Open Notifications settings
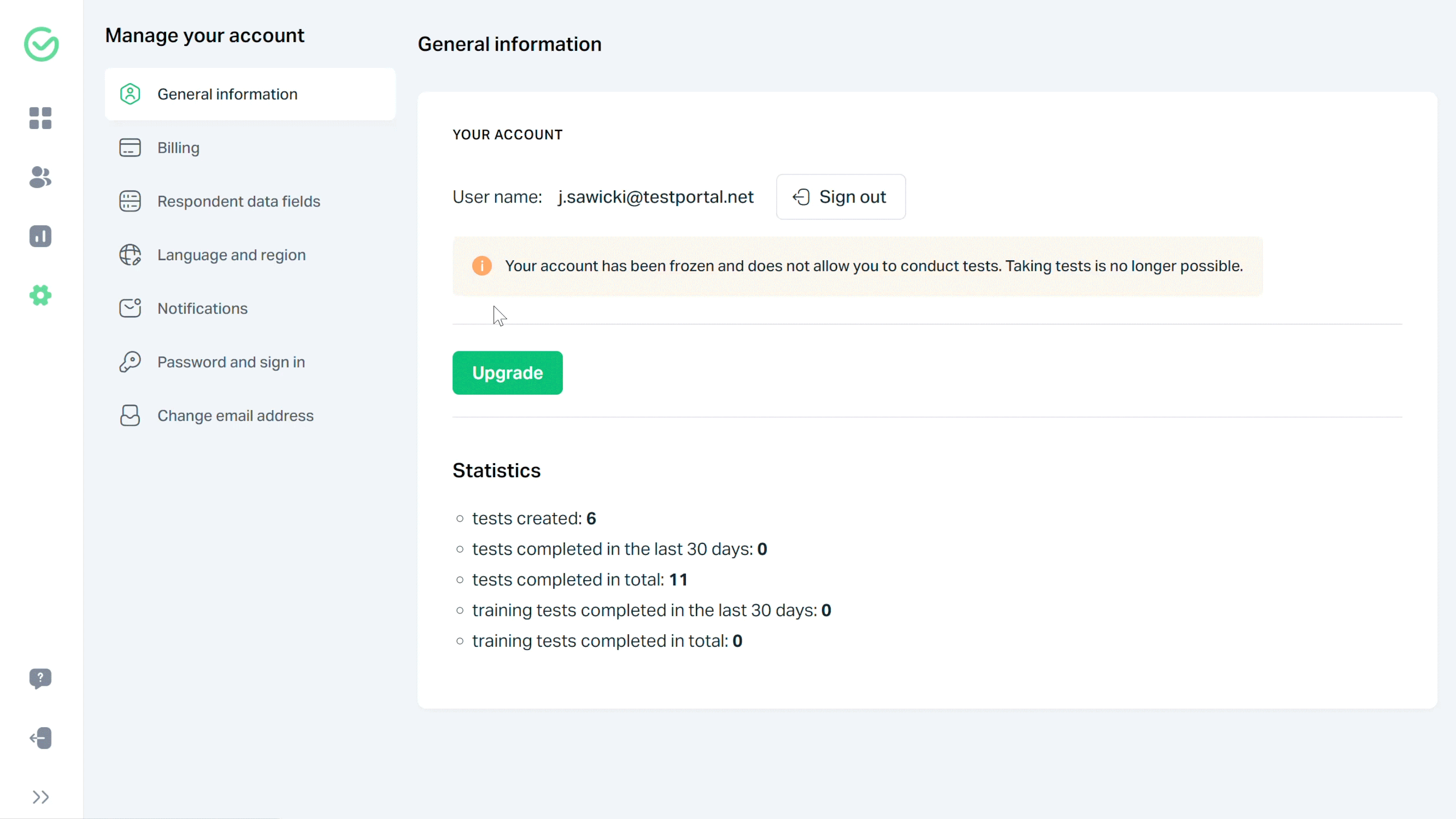This screenshot has width=1456, height=819. tap(202, 308)
